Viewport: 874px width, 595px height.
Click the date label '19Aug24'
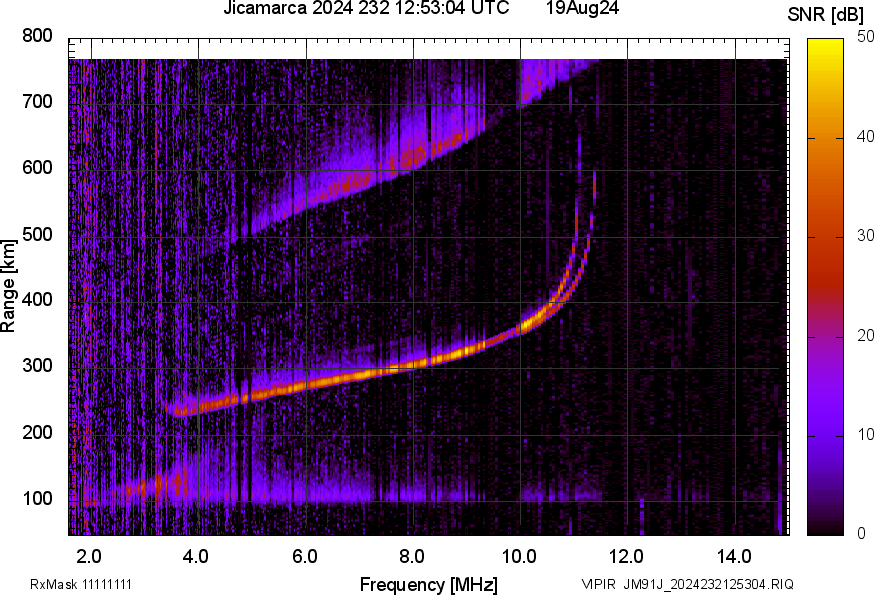pos(582,8)
